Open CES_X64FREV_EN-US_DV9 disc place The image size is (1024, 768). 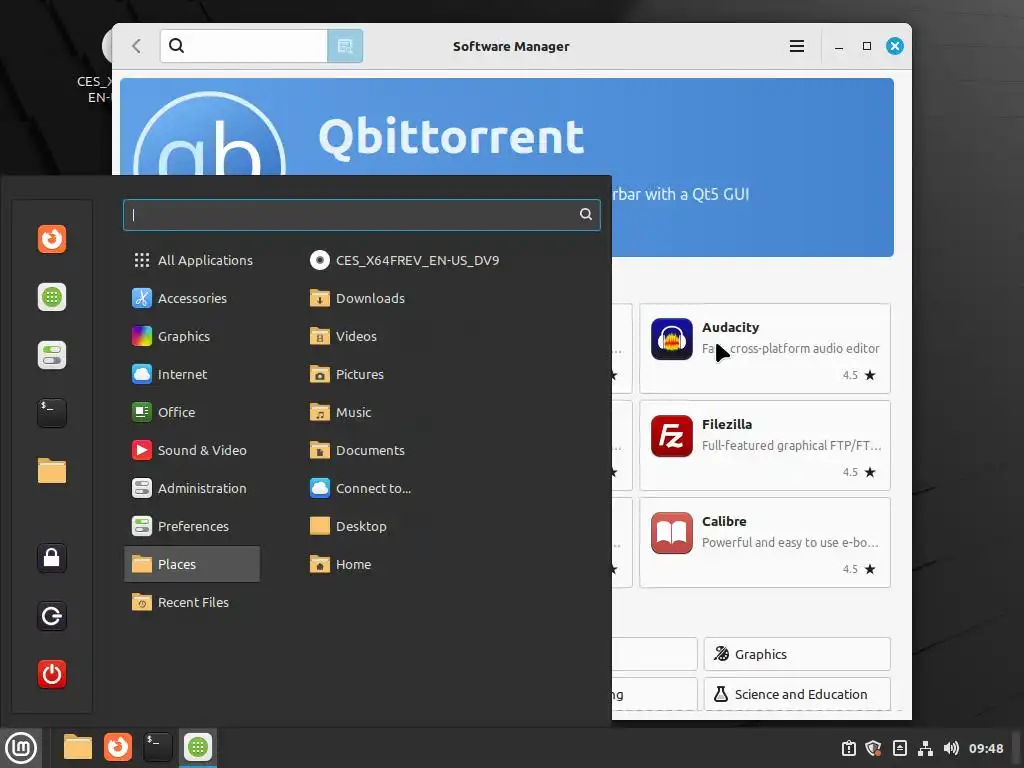[x=405, y=260]
